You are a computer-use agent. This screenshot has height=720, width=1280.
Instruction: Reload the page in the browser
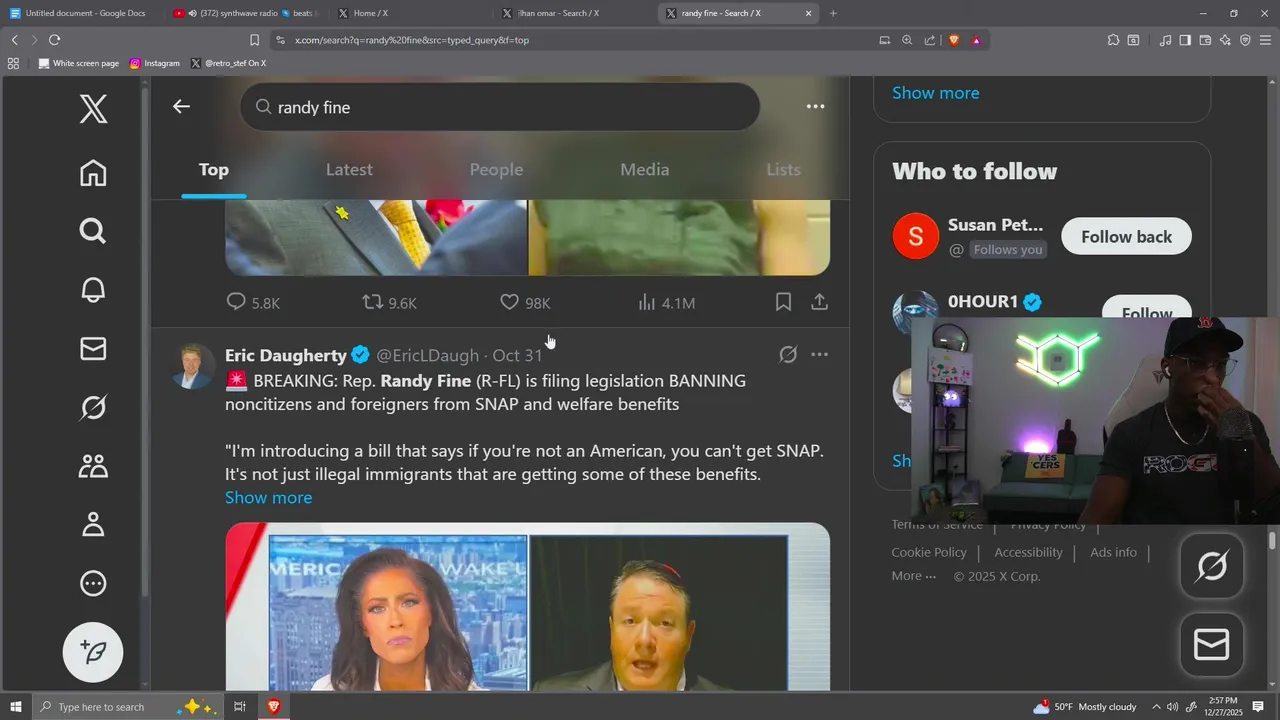(54, 40)
